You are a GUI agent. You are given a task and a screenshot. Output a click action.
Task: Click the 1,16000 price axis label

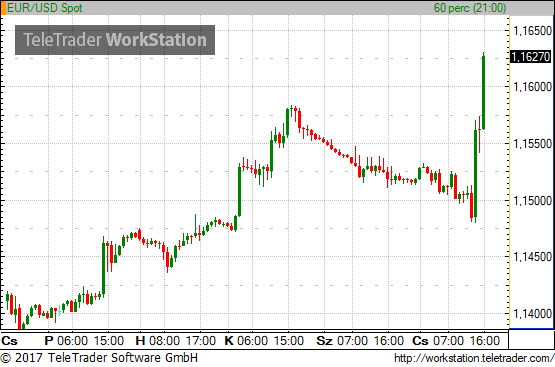tap(532, 87)
